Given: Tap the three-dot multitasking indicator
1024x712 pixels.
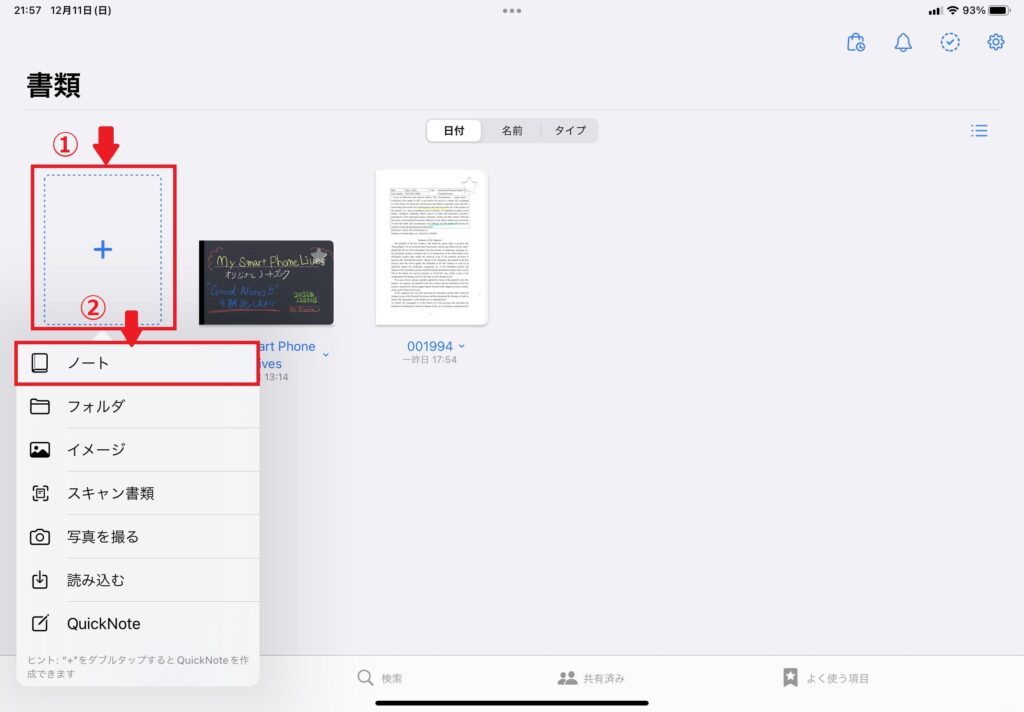Looking at the screenshot, I should click(512, 10).
